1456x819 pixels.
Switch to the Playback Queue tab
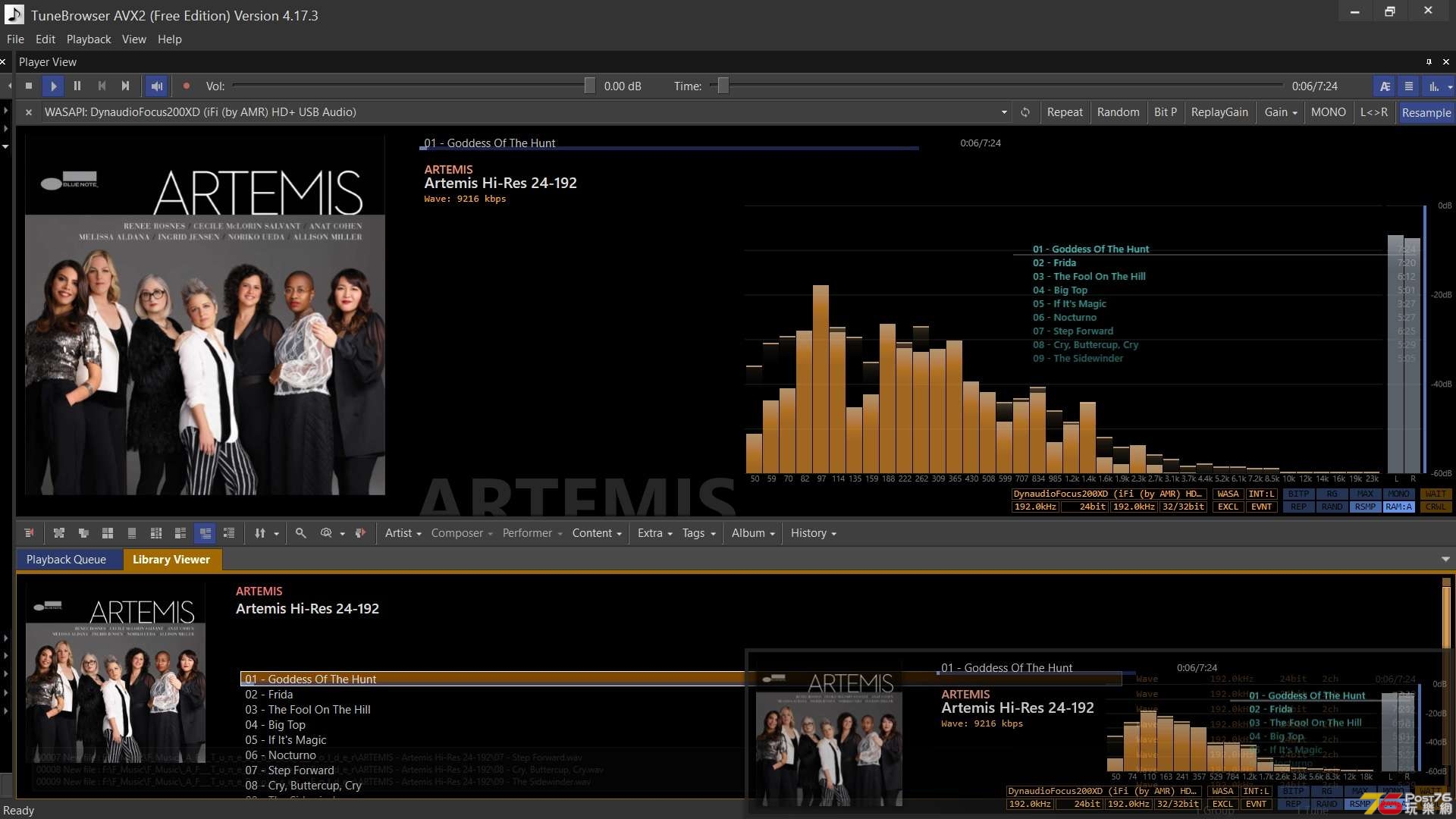pos(66,560)
